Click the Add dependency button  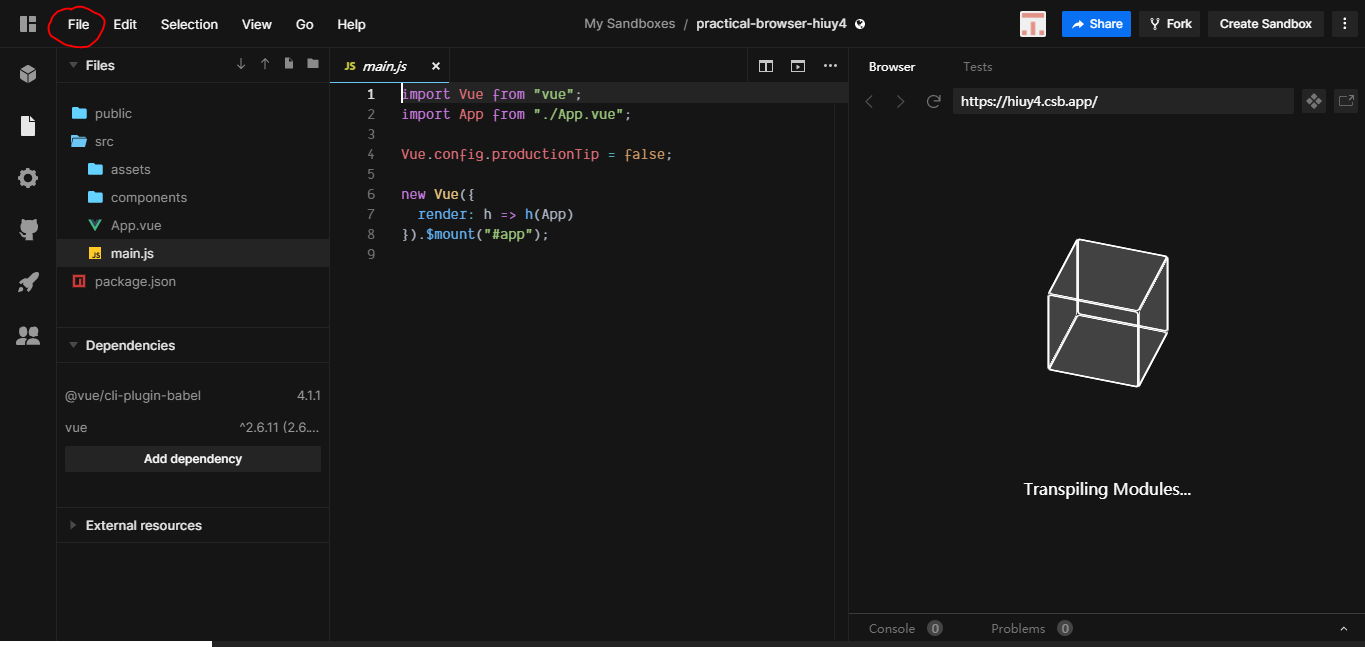193,459
